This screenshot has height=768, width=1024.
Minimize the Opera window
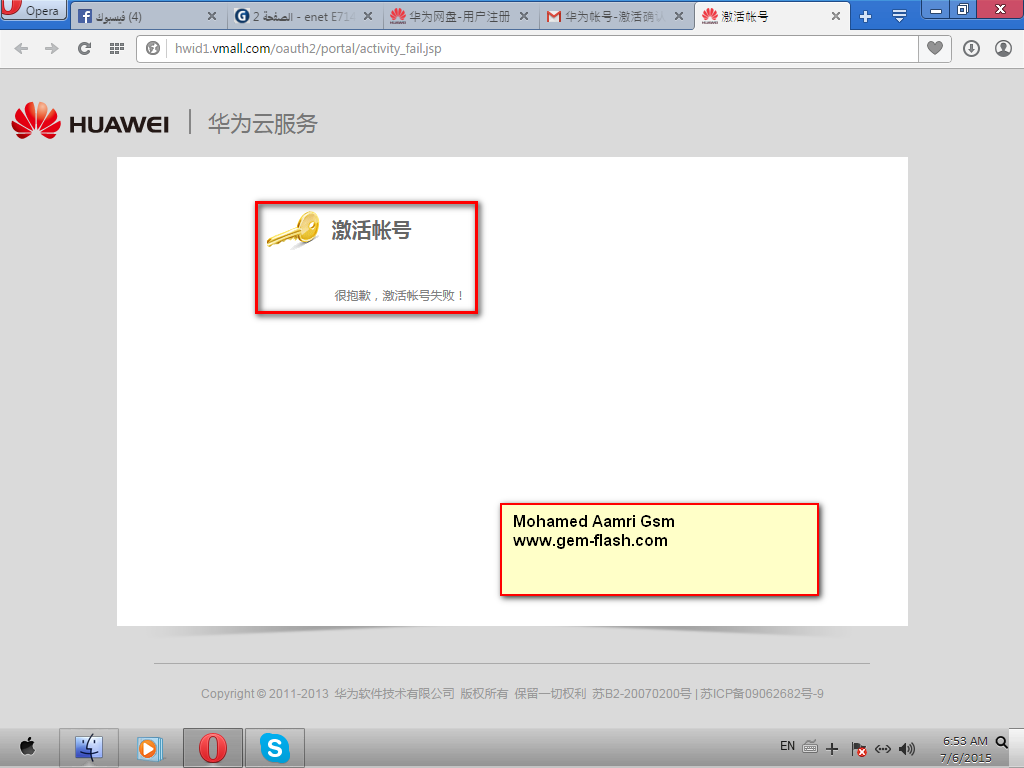pyautogui.click(x=936, y=9)
